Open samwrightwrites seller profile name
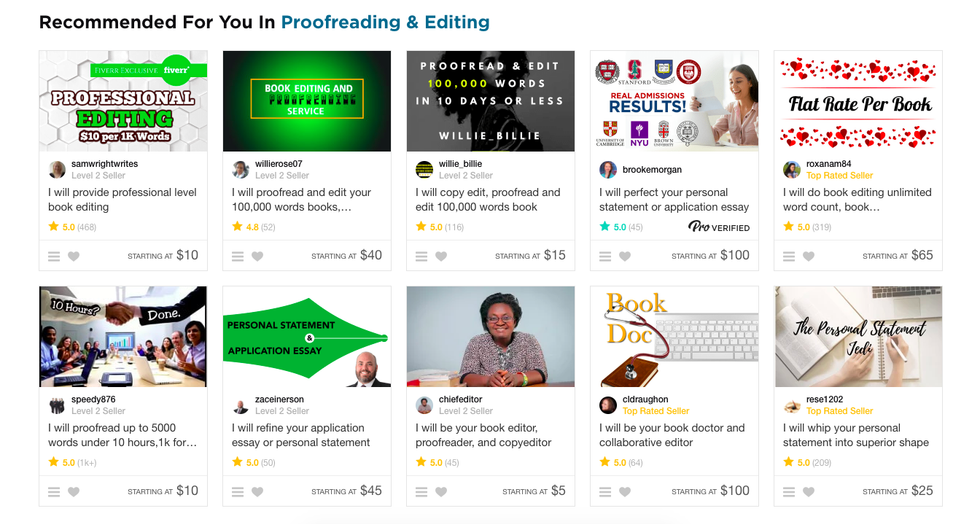980x524 pixels. pyautogui.click(x=104, y=164)
